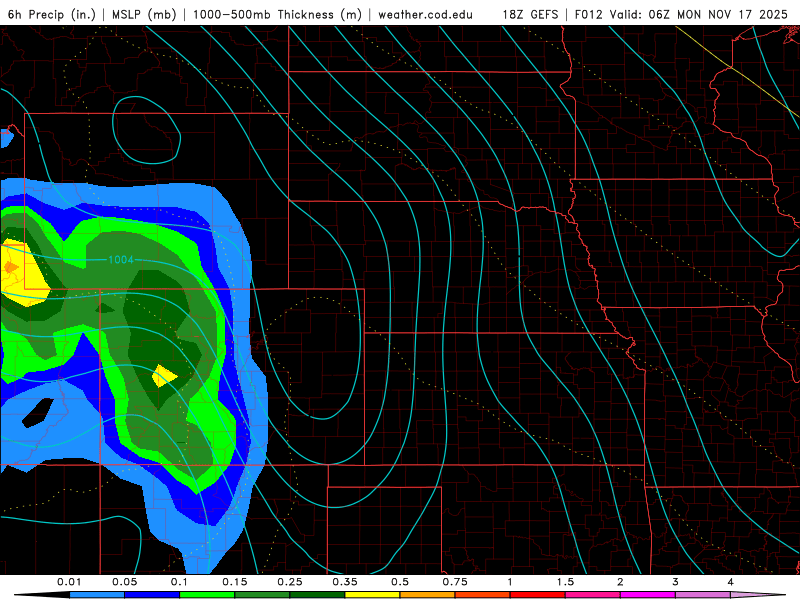Select the light blue 0.01 legend swatch
Image resolution: width=800 pixels, height=600 pixels.
coord(97,595)
